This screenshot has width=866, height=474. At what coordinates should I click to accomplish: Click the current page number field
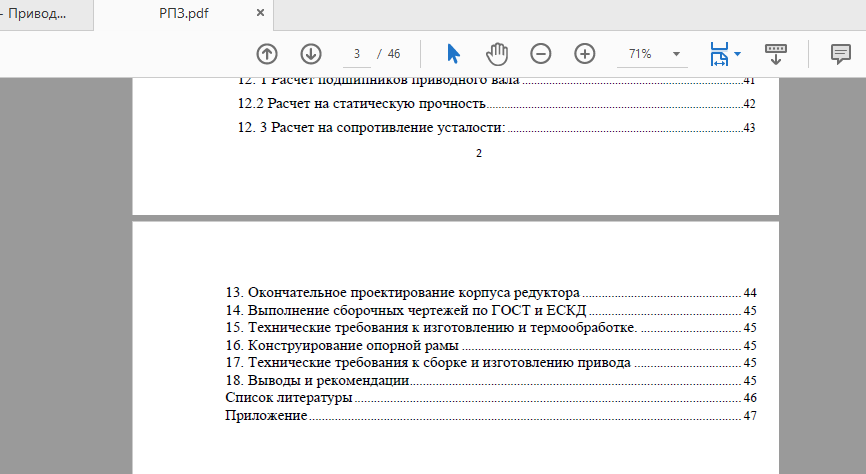[x=356, y=54]
